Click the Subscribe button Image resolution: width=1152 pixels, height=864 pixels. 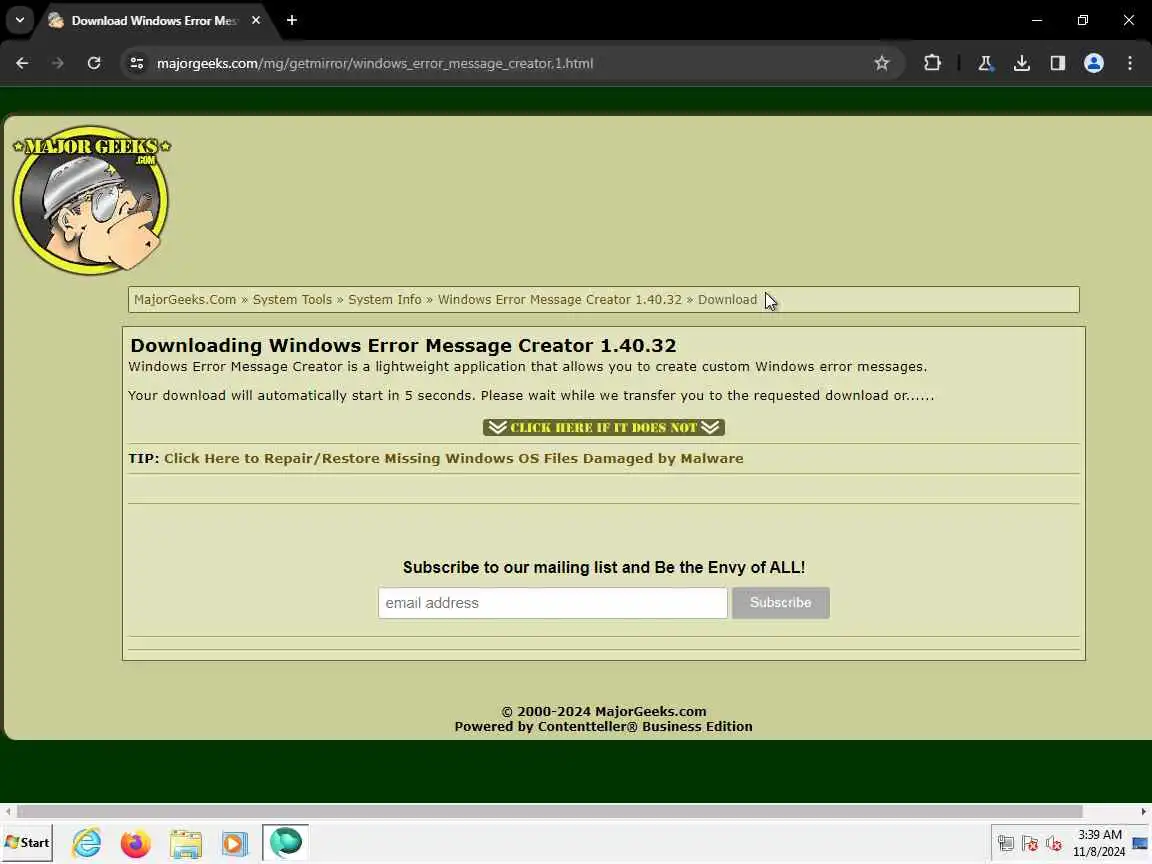780,603
